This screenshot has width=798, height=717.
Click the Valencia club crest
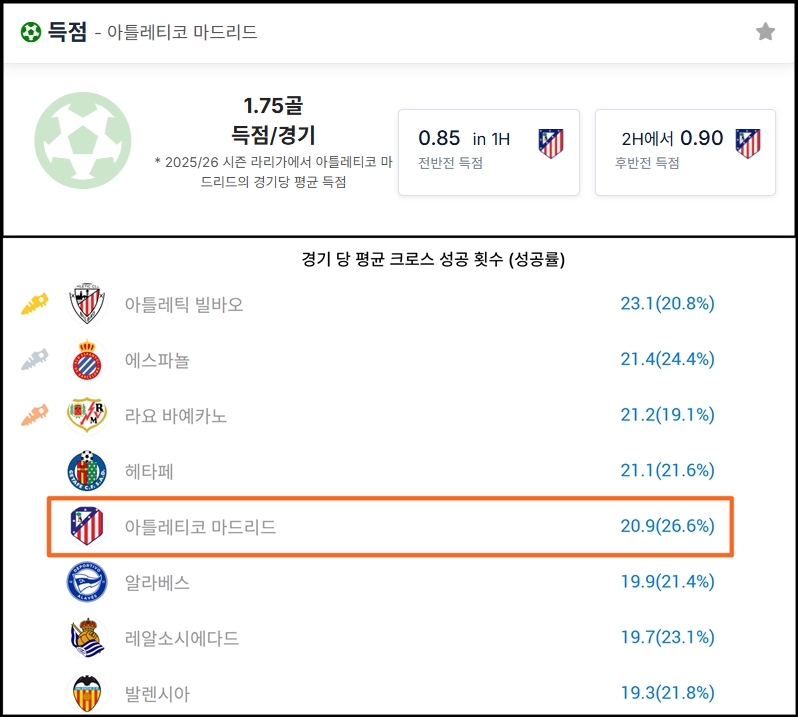click(86, 693)
